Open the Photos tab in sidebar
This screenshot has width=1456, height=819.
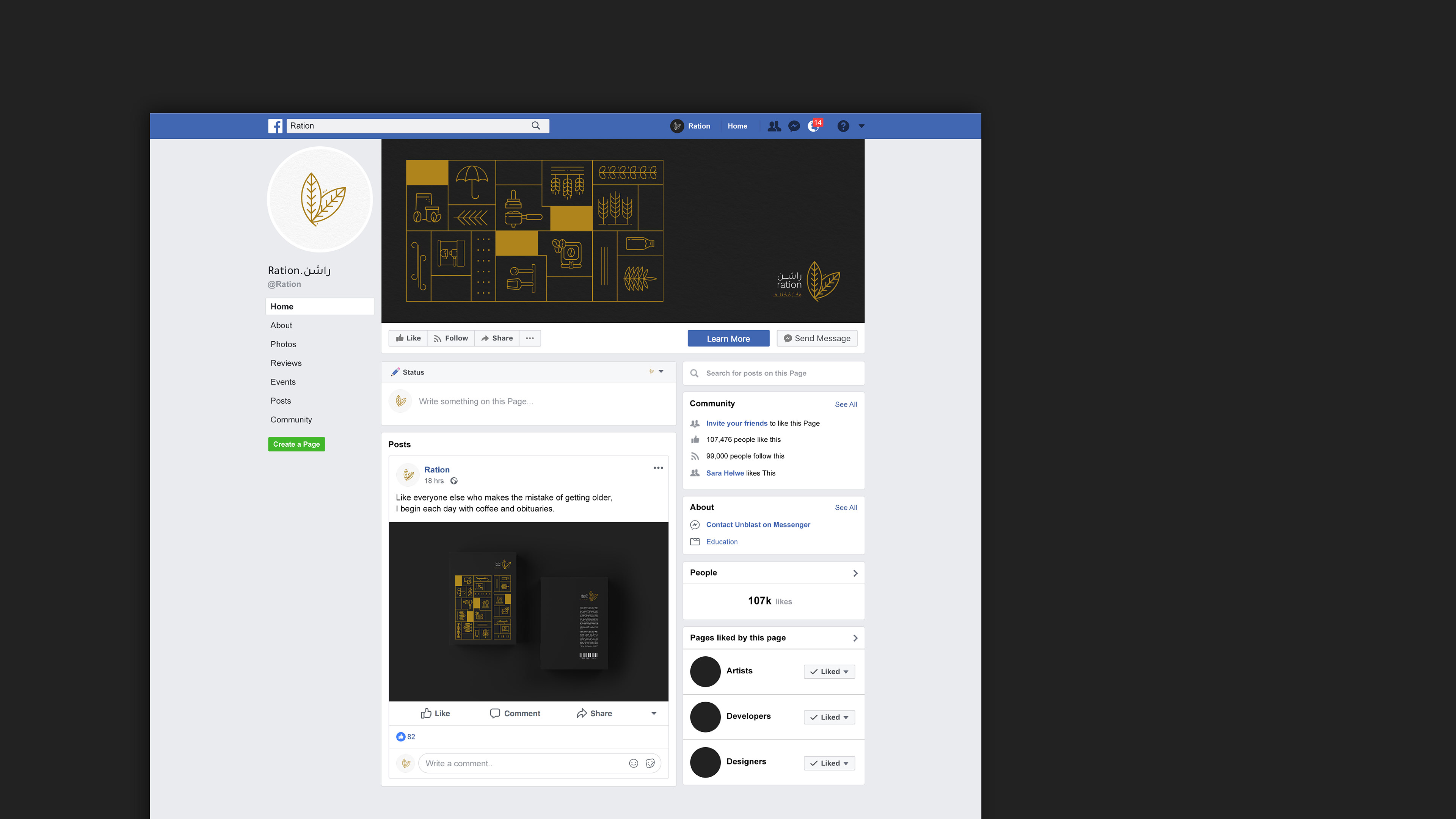click(x=283, y=344)
